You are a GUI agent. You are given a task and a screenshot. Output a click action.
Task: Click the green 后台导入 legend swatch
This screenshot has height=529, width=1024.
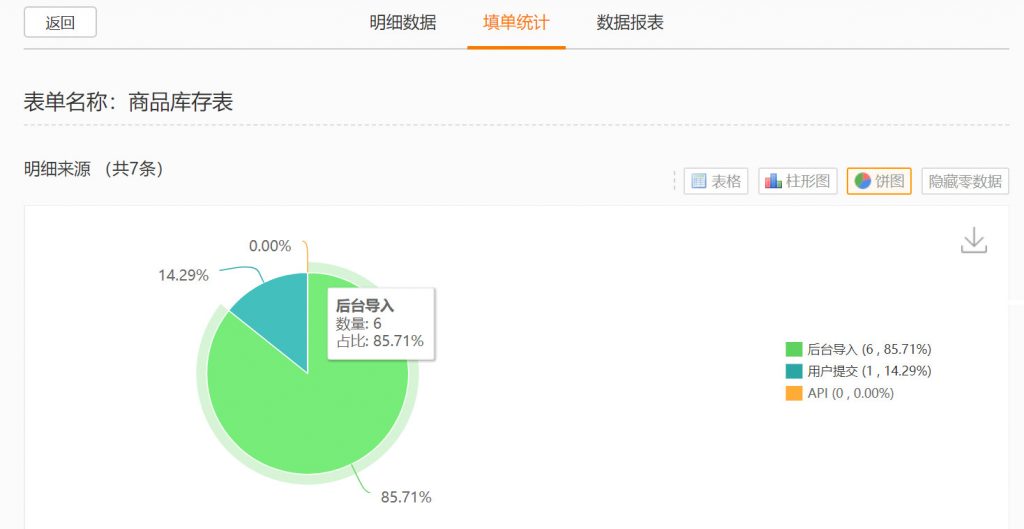coord(794,349)
